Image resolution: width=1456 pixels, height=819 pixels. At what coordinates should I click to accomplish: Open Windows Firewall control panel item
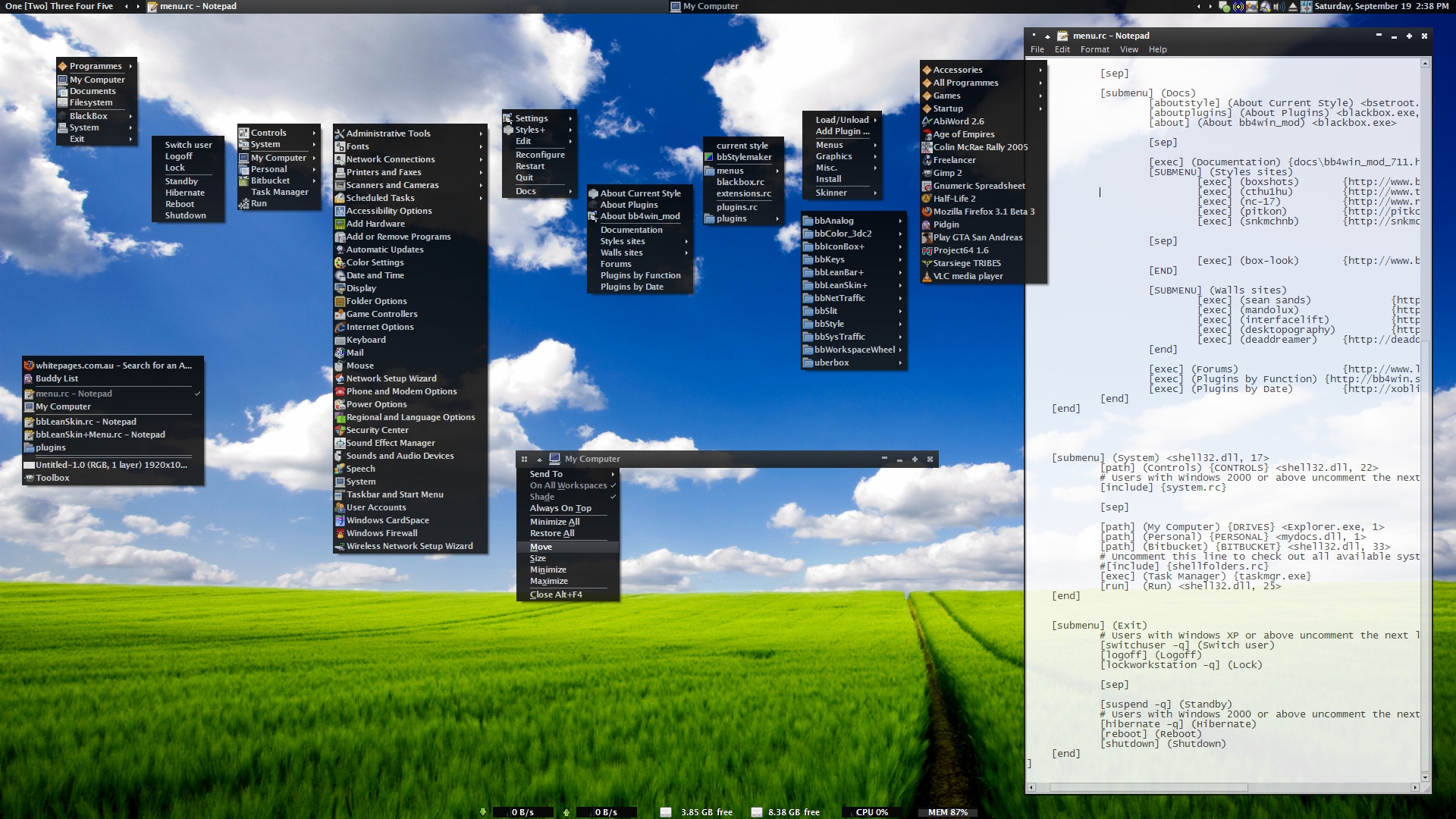pyautogui.click(x=381, y=533)
